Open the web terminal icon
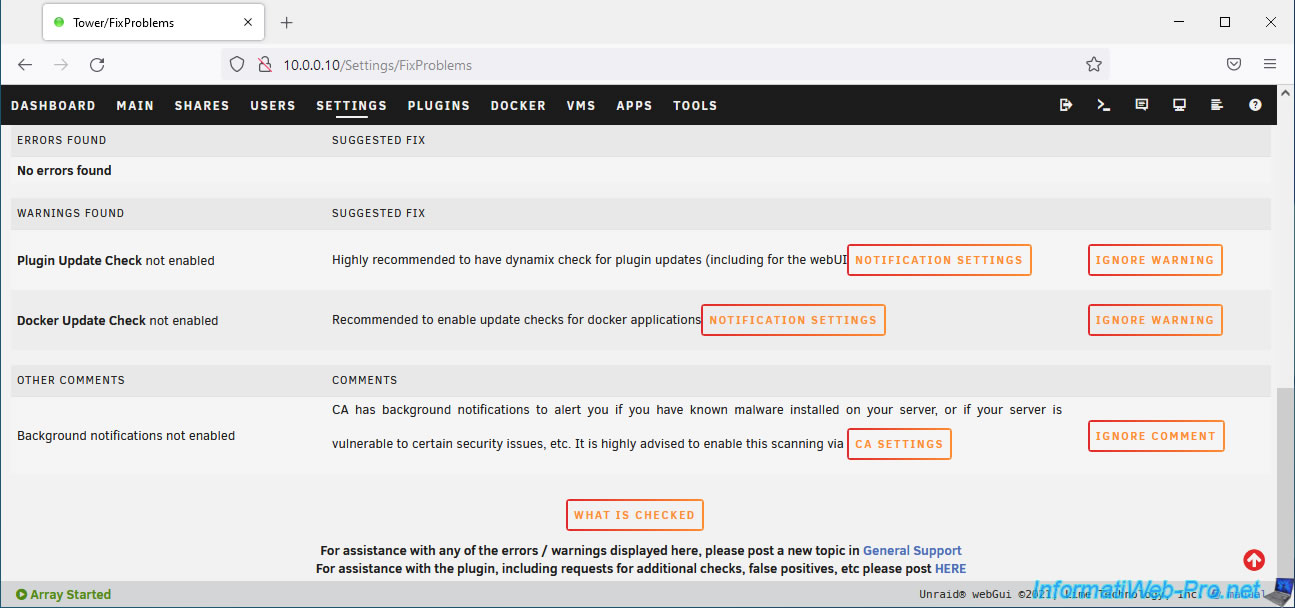1295x608 pixels. pos(1104,105)
